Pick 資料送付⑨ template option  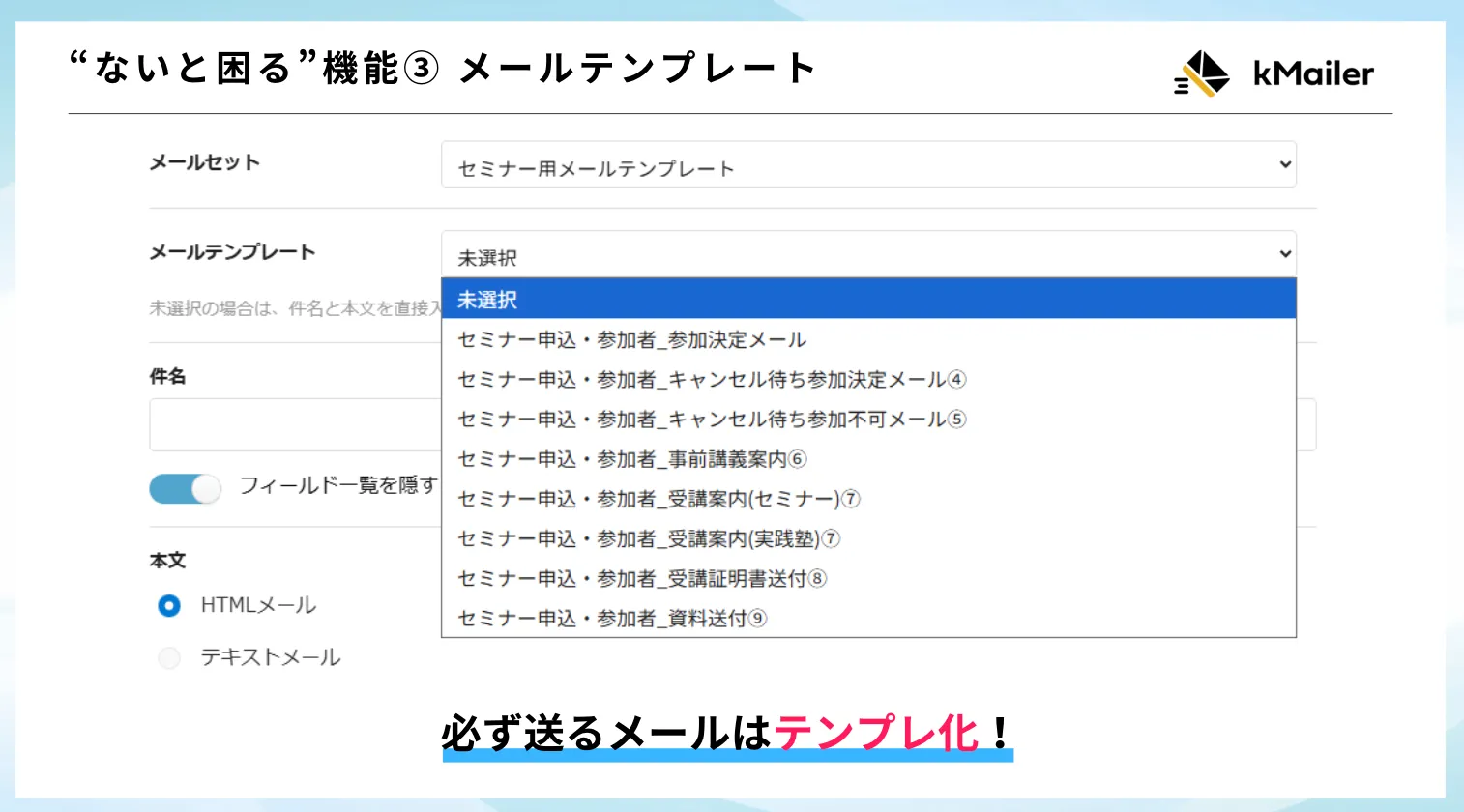coord(611,618)
